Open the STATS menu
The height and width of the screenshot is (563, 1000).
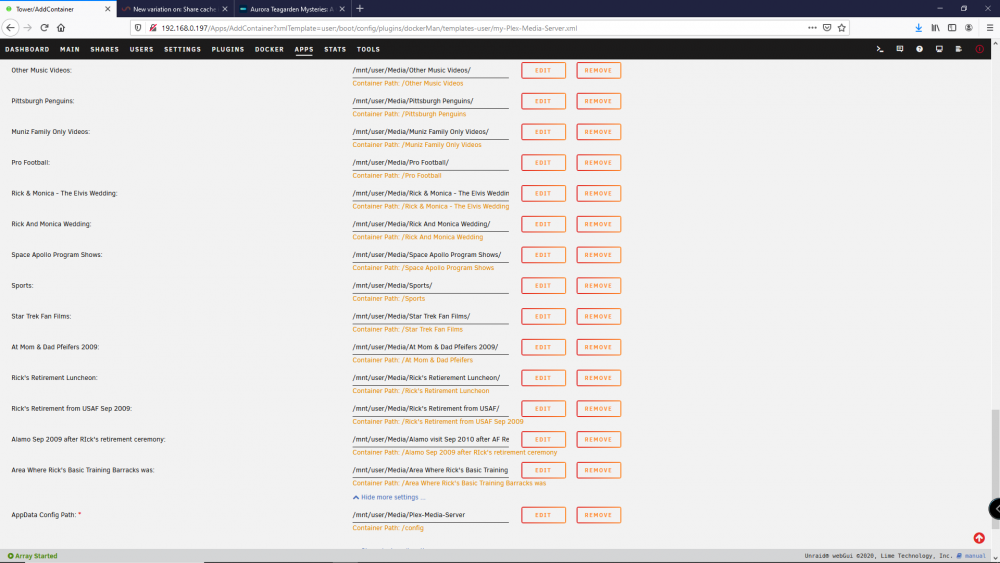[335, 49]
